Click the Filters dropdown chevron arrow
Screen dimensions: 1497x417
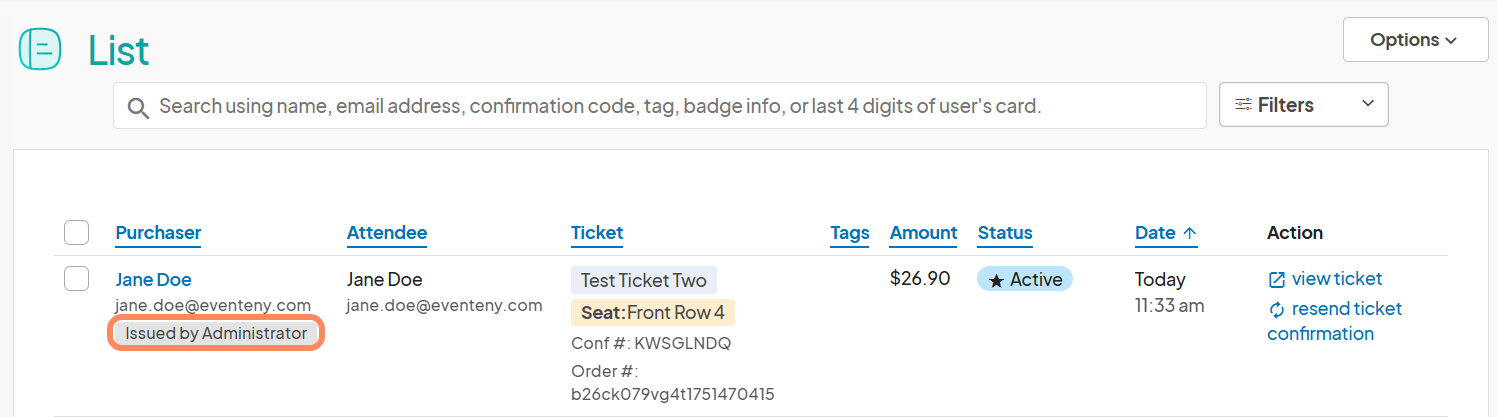(x=1368, y=105)
